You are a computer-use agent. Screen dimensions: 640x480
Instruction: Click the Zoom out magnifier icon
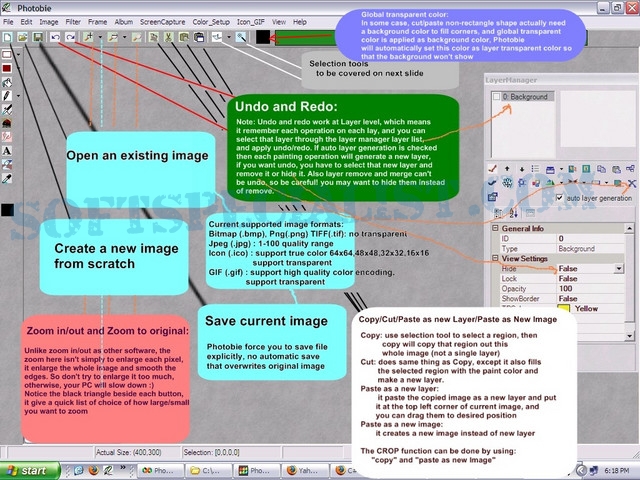113,37
